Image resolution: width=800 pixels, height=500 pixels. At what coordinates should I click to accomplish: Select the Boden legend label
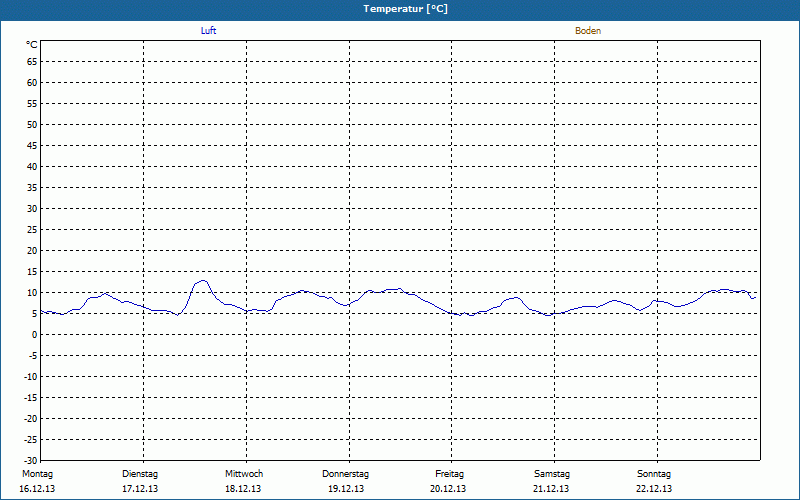[588, 31]
